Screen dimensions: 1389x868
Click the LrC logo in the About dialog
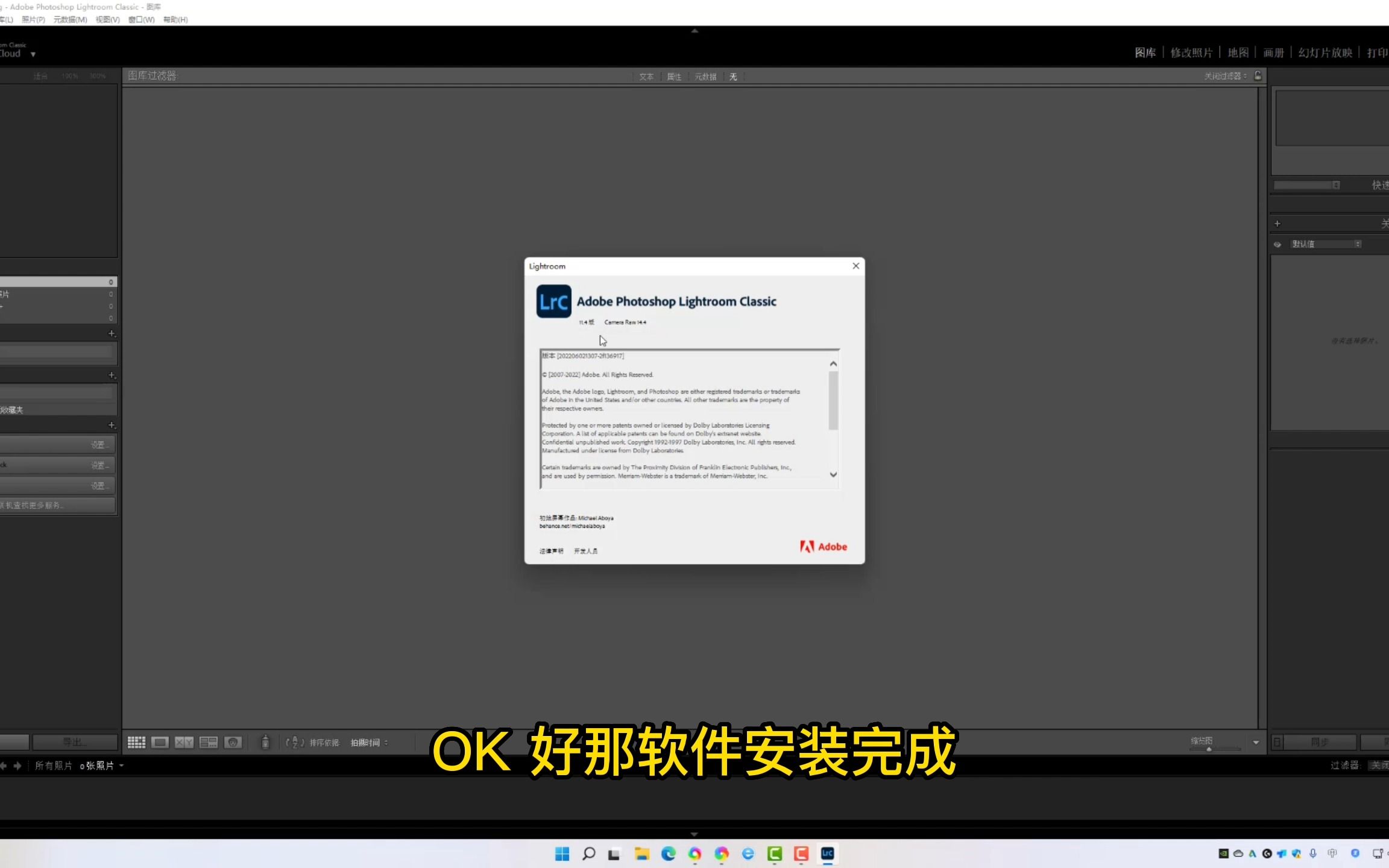(x=553, y=301)
